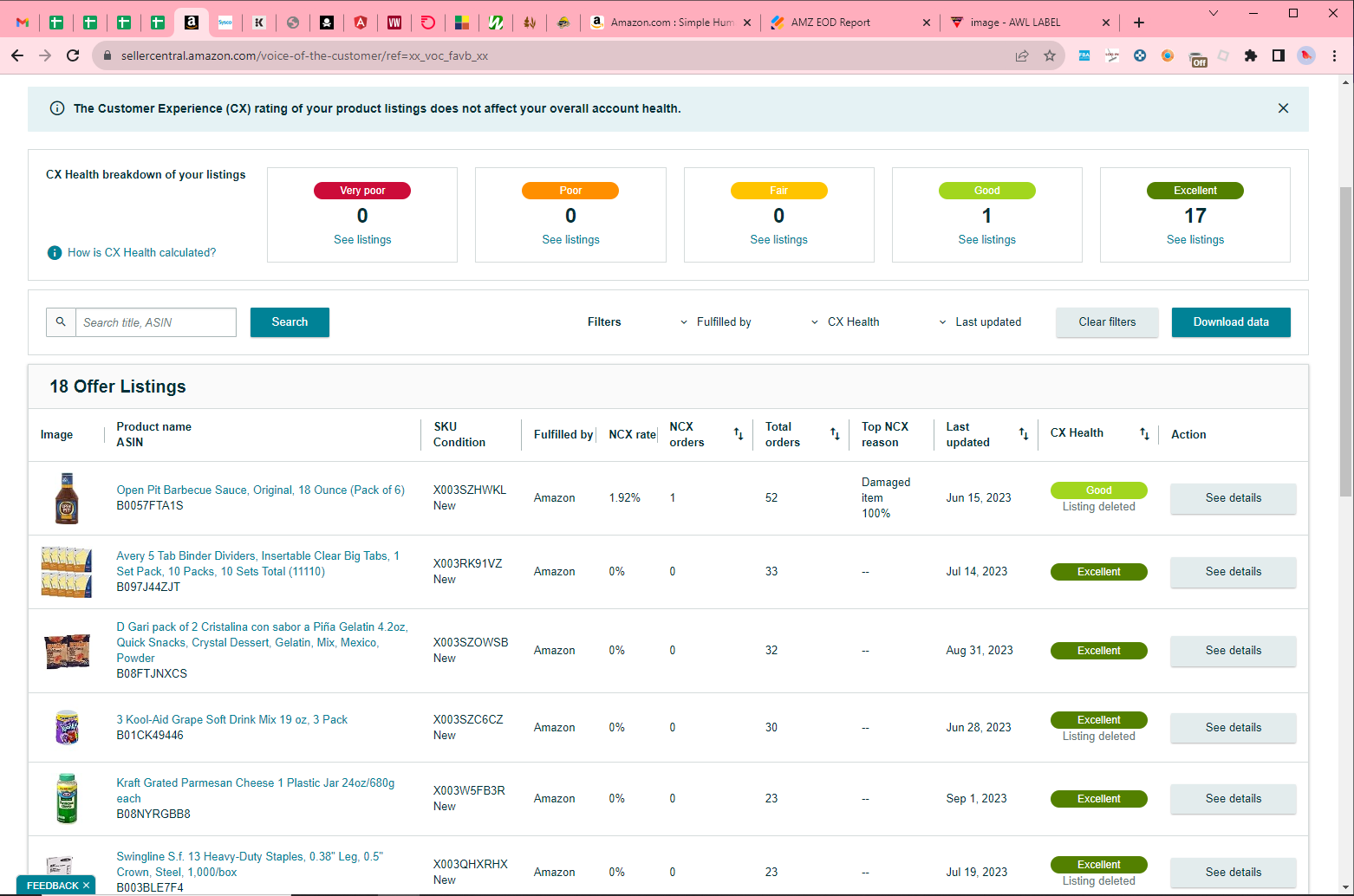The image size is (1354, 896).
Task: Open the Extensions puzzle-piece menu
Action: pos(1250,55)
